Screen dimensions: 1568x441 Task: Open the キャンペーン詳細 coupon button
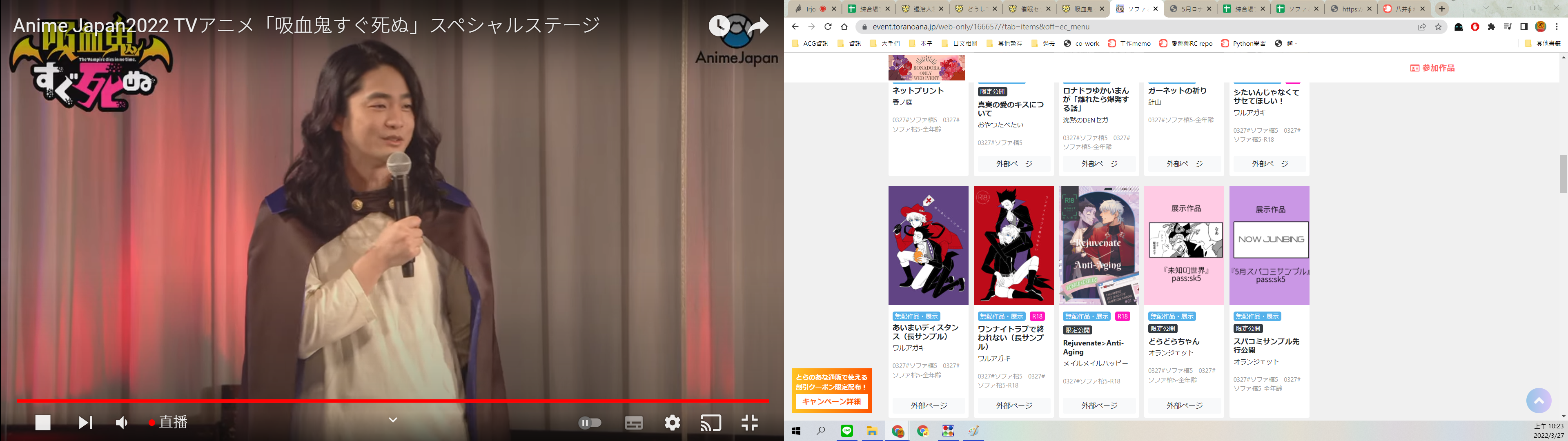(831, 401)
